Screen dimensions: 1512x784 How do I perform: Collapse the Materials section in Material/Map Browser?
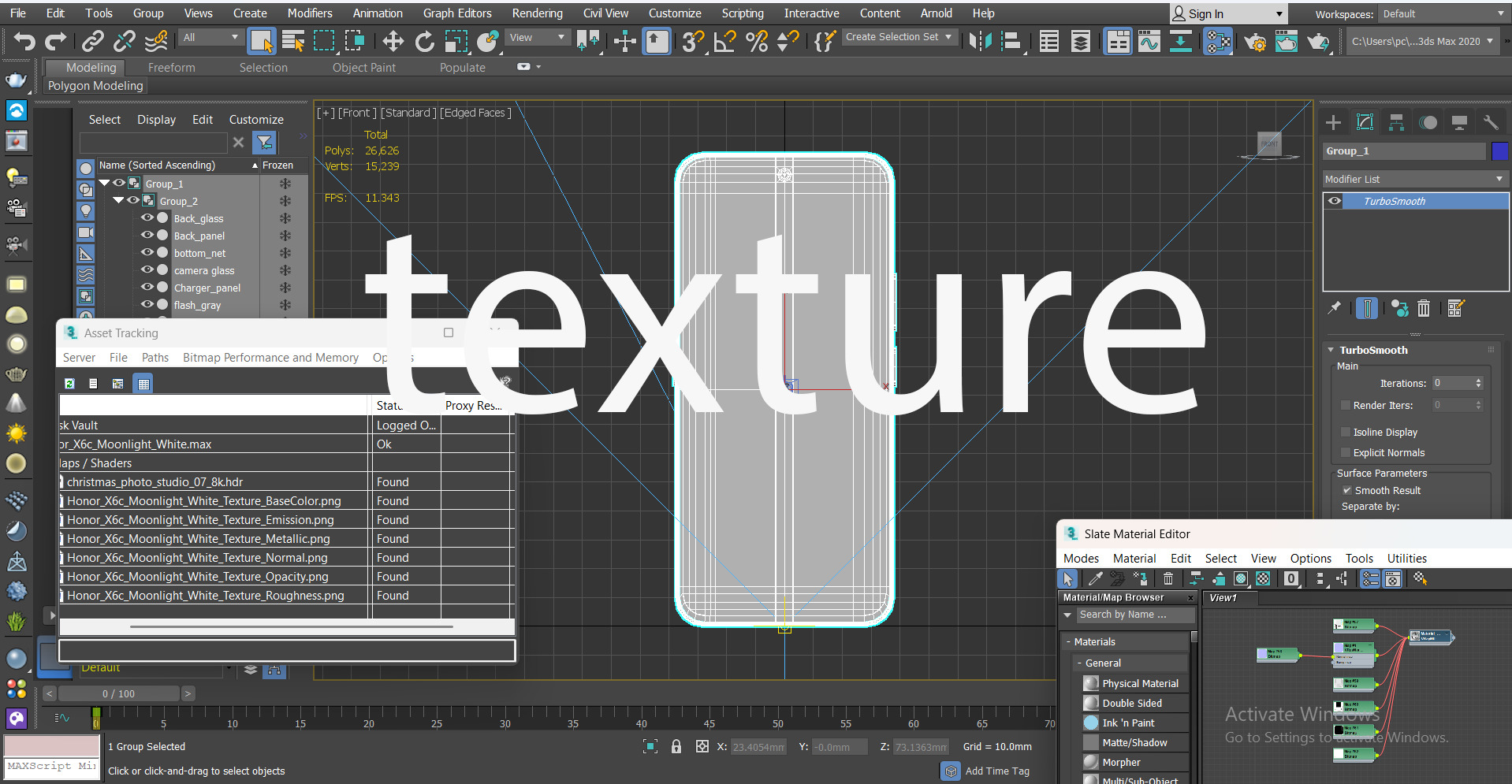(1069, 642)
